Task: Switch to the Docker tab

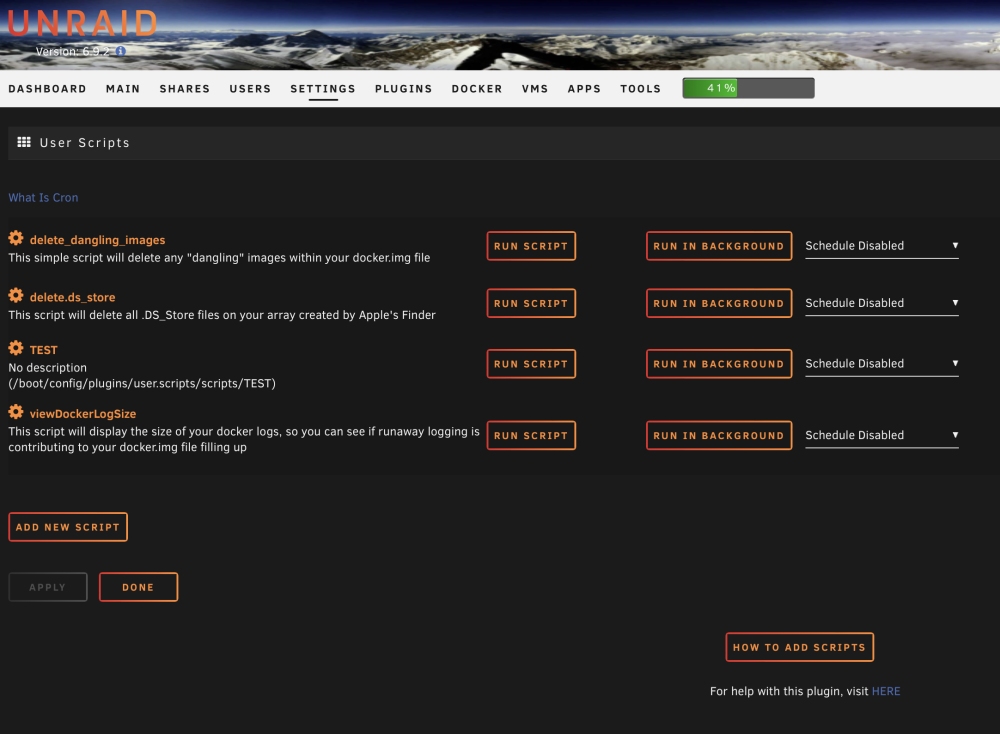Action: pos(477,89)
